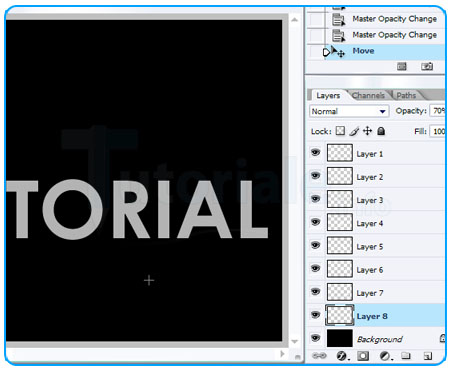
Task: Create new adjustment layer icon
Action: (x=386, y=356)
